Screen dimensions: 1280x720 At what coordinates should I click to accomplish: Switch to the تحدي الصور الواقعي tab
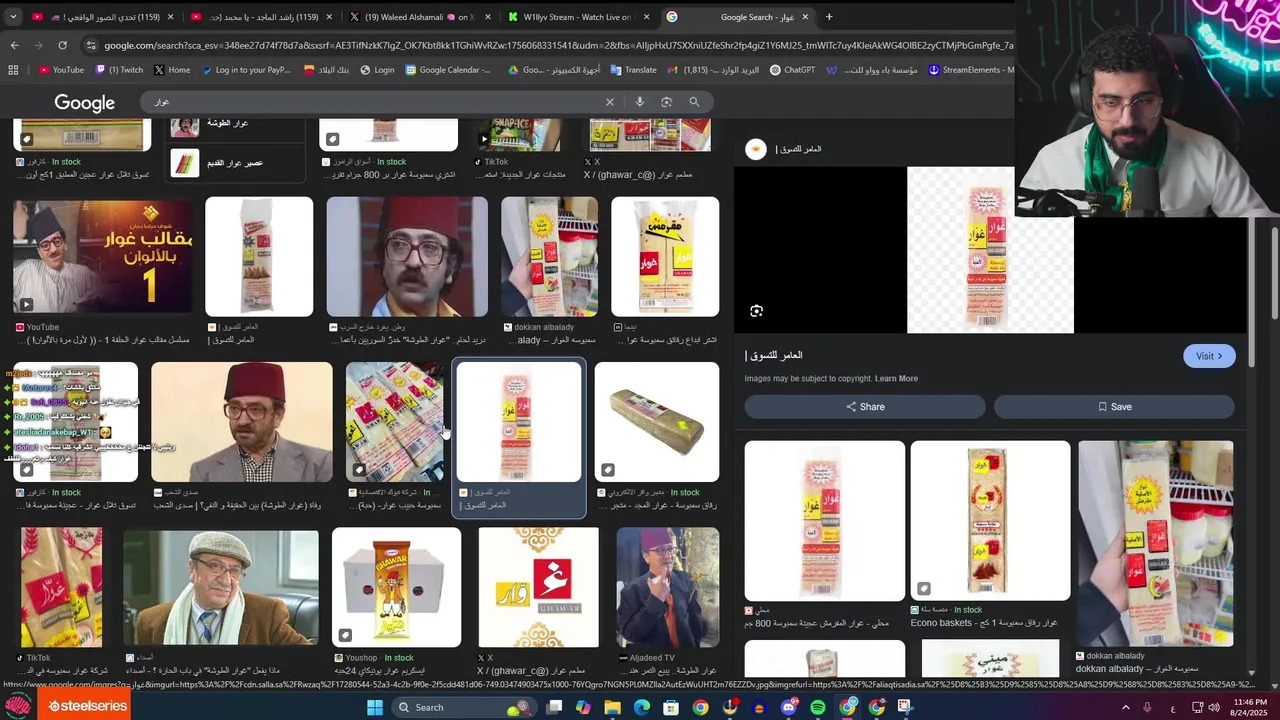(x=103, y=17)
